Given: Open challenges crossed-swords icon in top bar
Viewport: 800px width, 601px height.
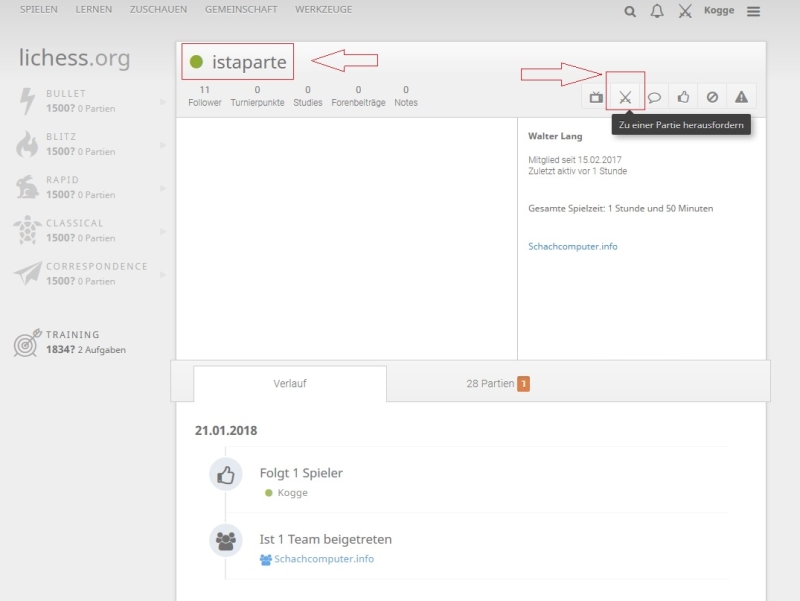Looking at the screenshot, I should coord(685,11).
